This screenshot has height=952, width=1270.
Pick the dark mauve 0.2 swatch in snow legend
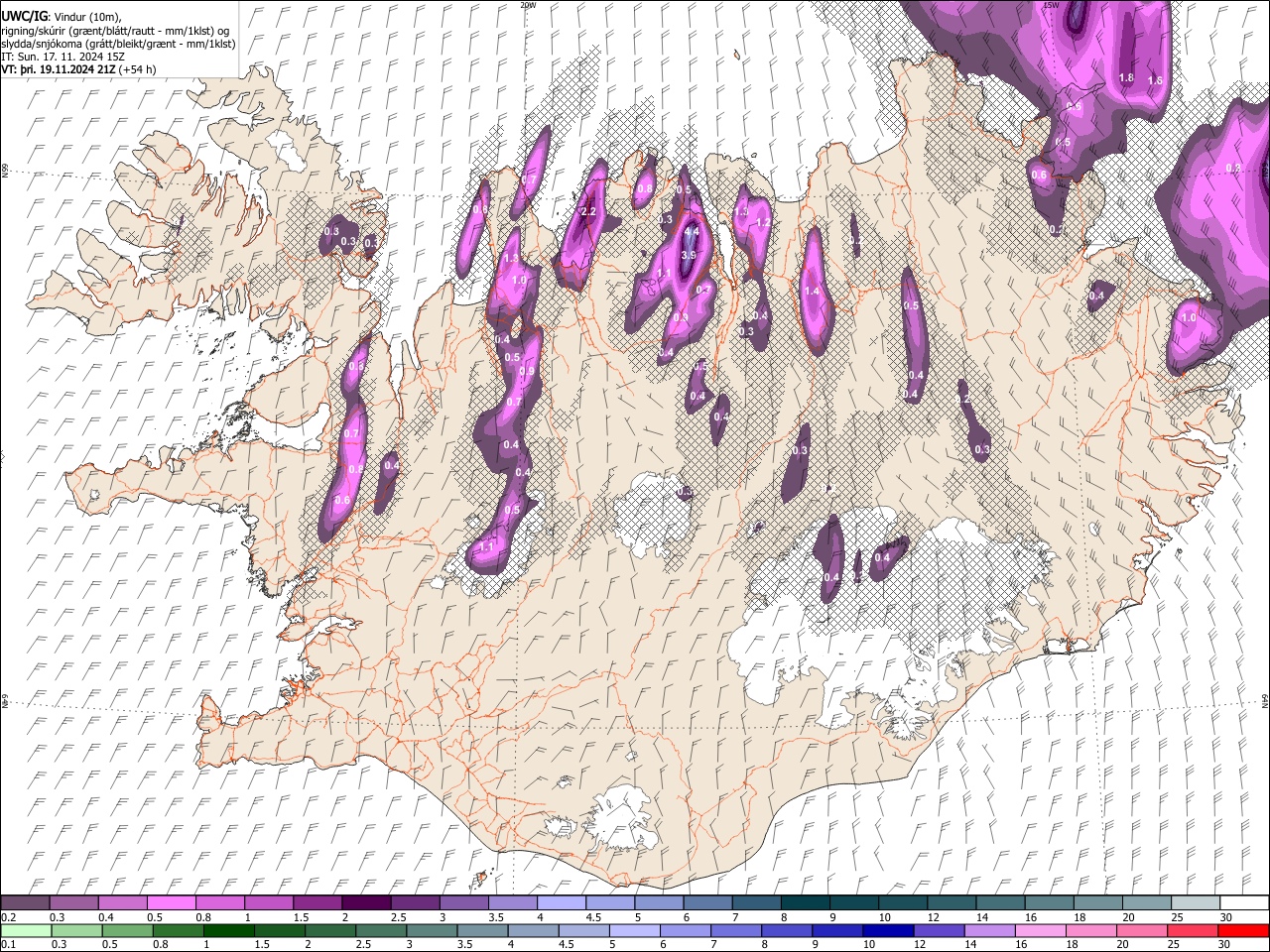[25, 902]
